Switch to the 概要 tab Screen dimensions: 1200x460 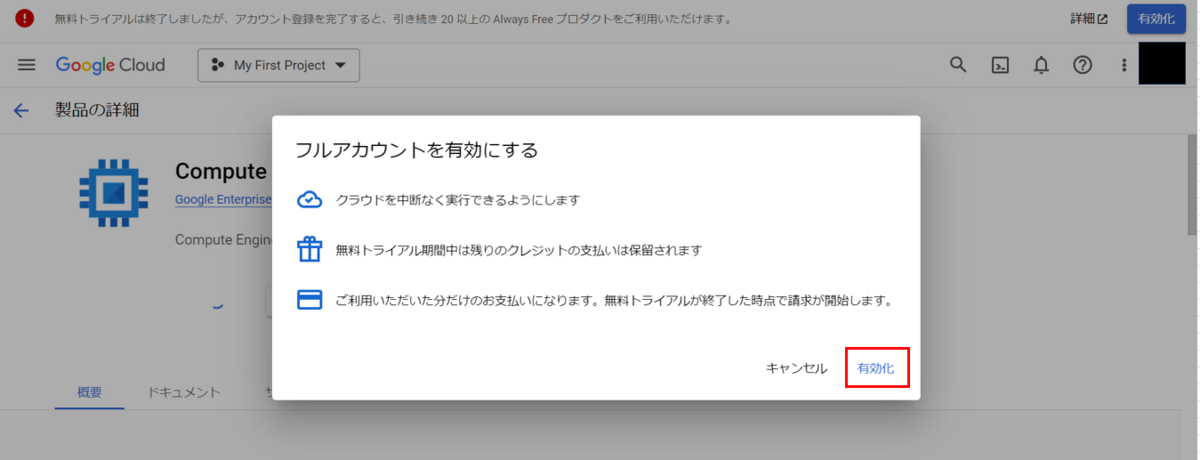(90, 392)
